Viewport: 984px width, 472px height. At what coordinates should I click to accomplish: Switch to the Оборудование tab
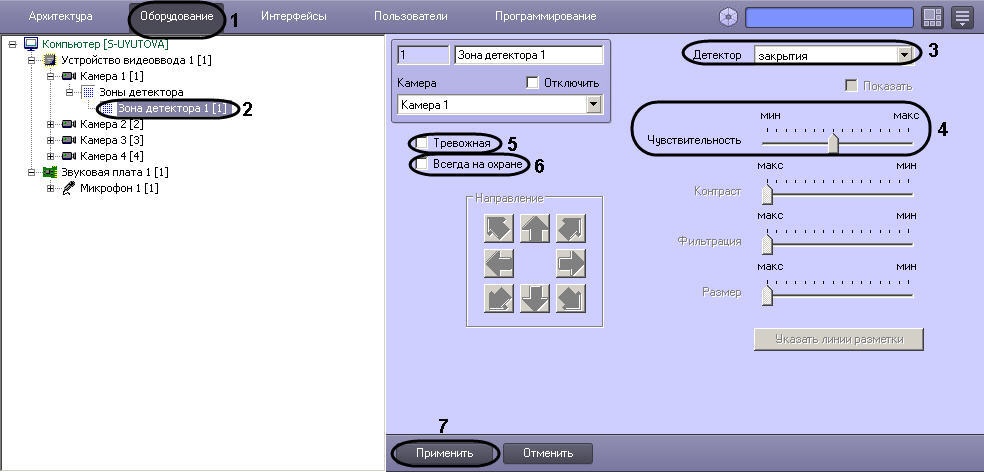176,17
